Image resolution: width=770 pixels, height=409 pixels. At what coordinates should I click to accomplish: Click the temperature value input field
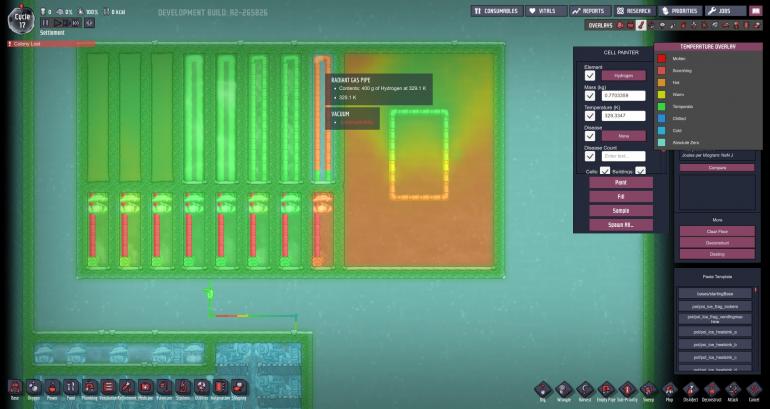click(623, 115)
